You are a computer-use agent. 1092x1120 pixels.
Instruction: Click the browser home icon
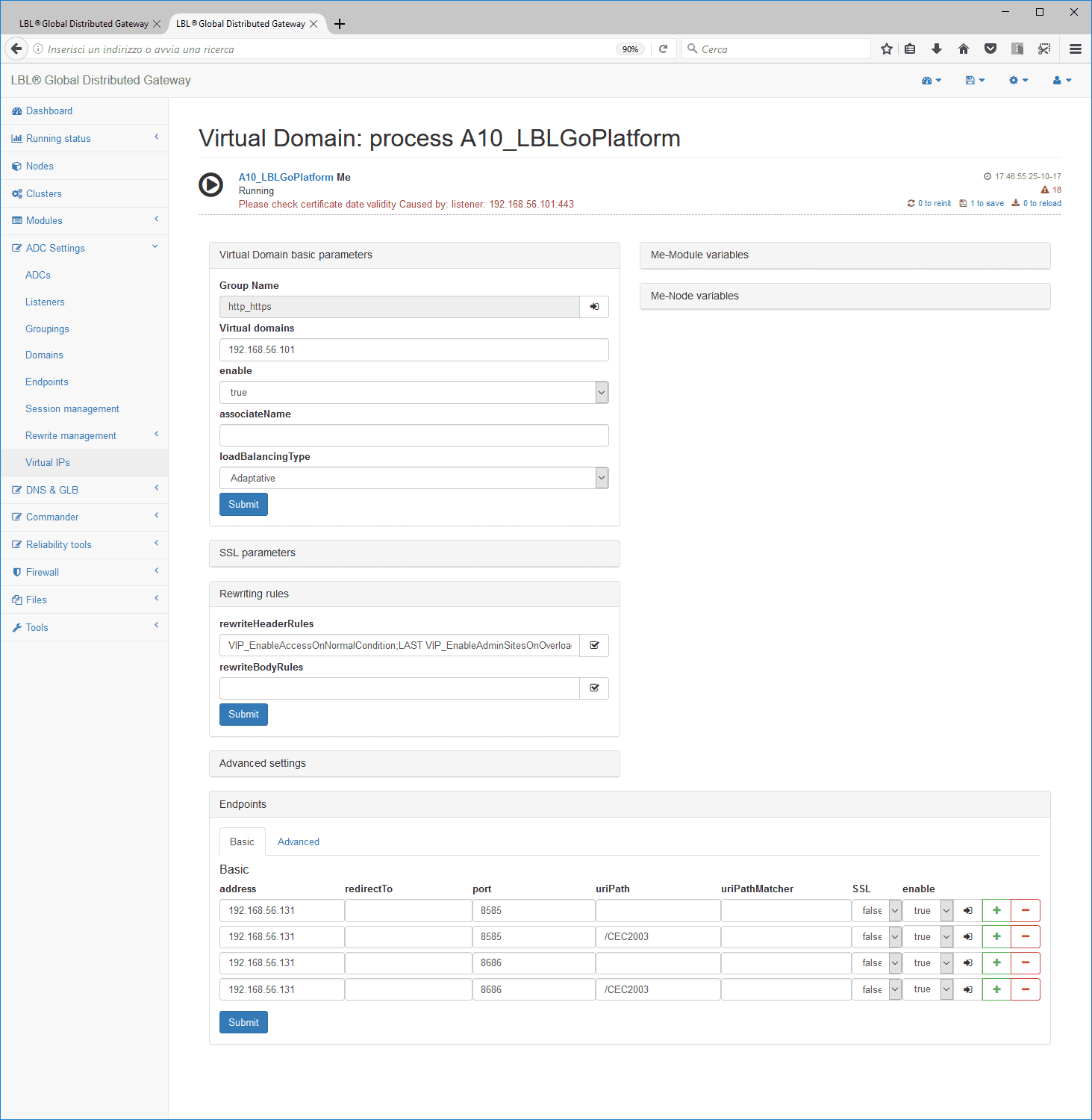tap(964, 49)
